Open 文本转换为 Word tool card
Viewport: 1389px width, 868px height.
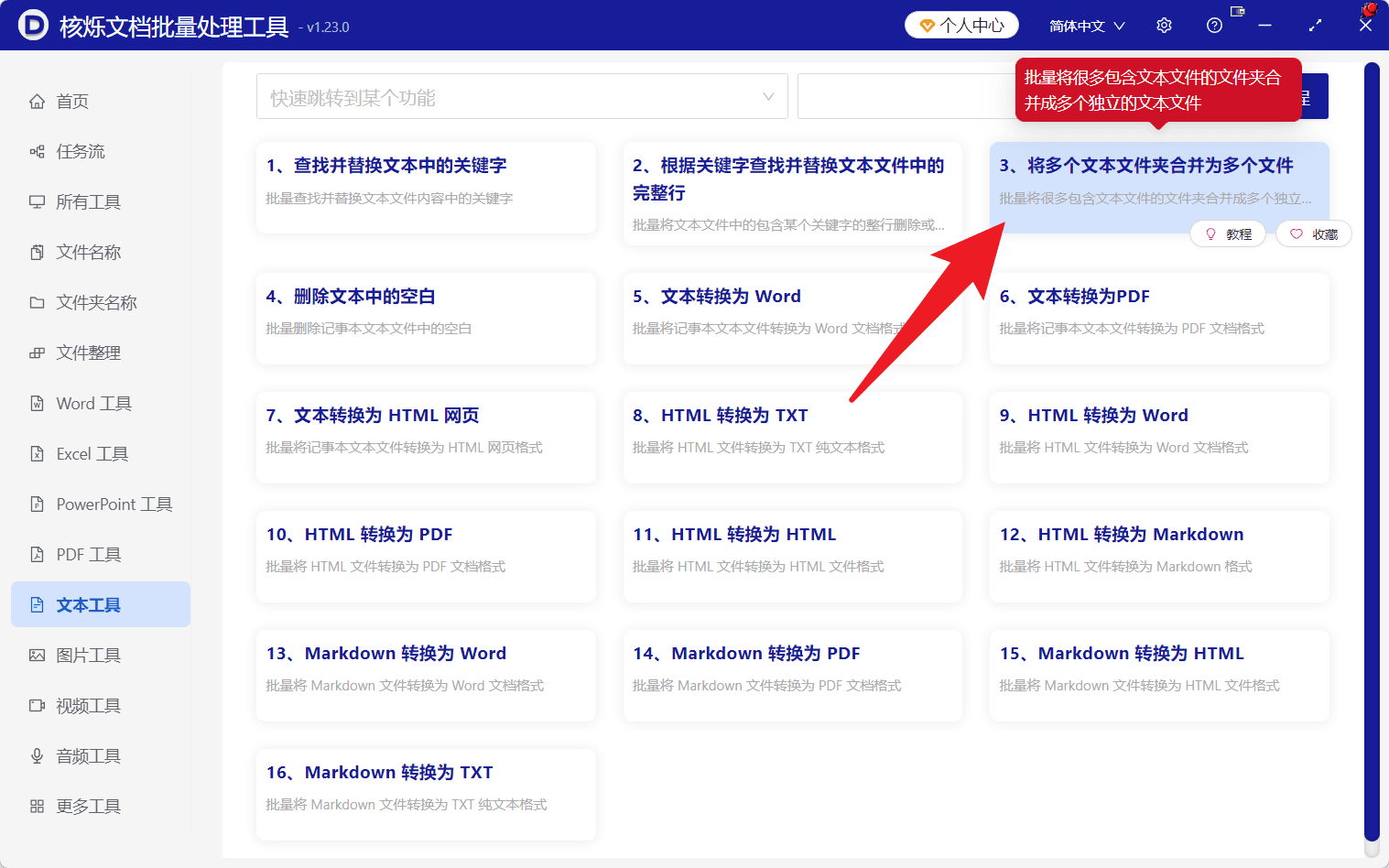[792, 319]
